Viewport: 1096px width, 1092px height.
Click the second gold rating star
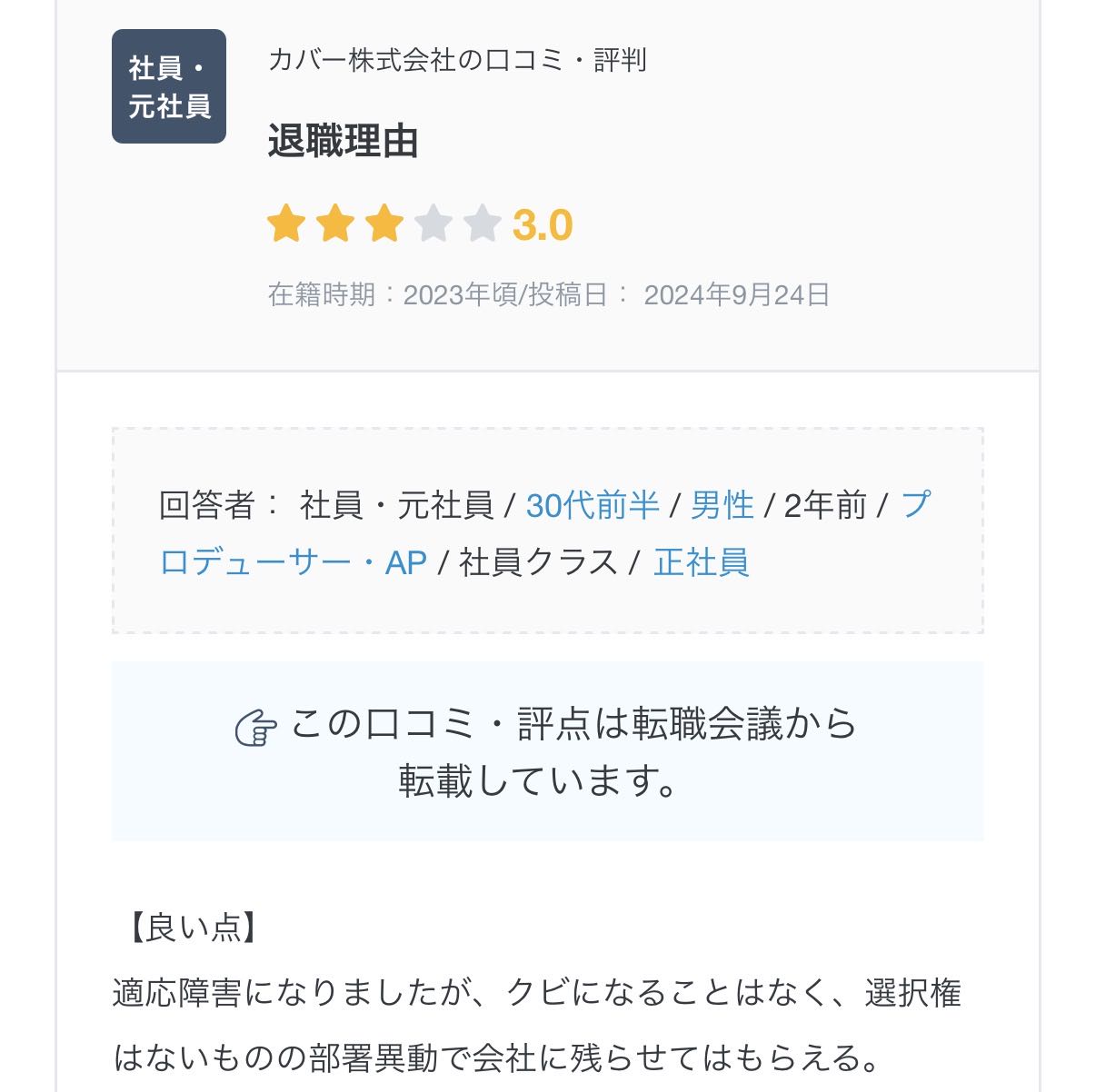coord(335,224)
